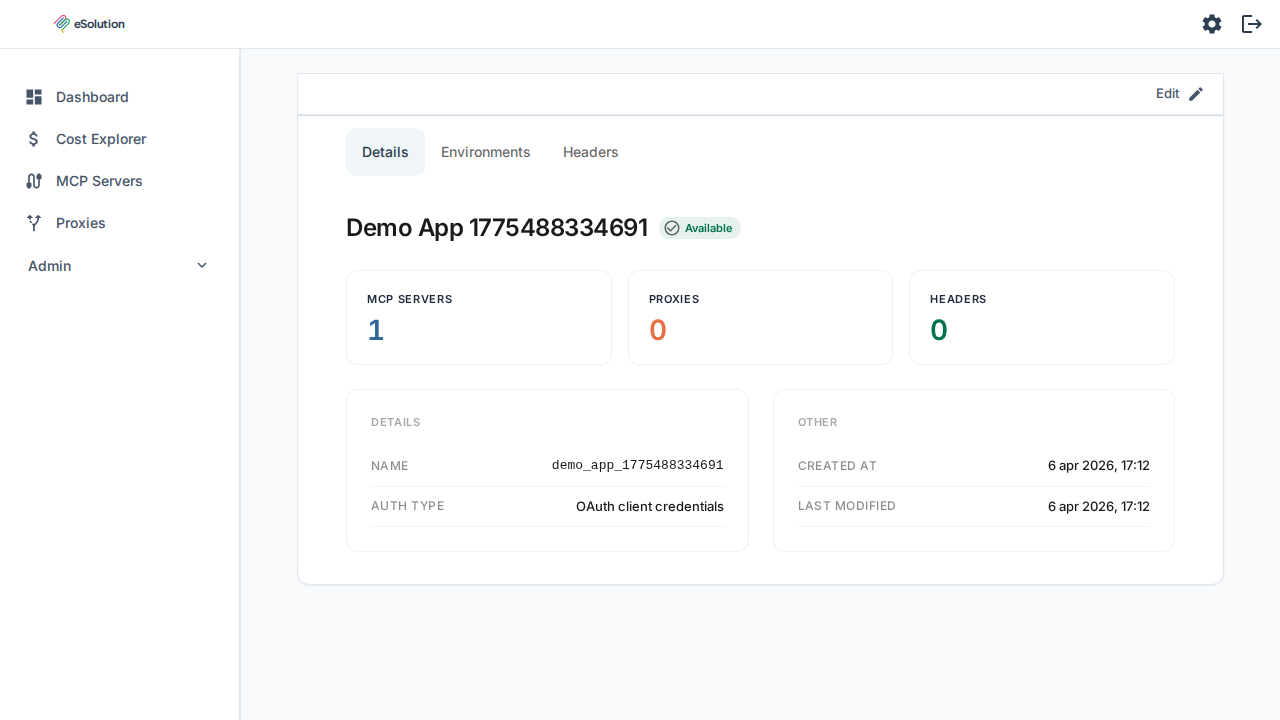The image size is (1280, 720).
Task: Click the MCP Servers count 1
Action: tap(375, 330)
